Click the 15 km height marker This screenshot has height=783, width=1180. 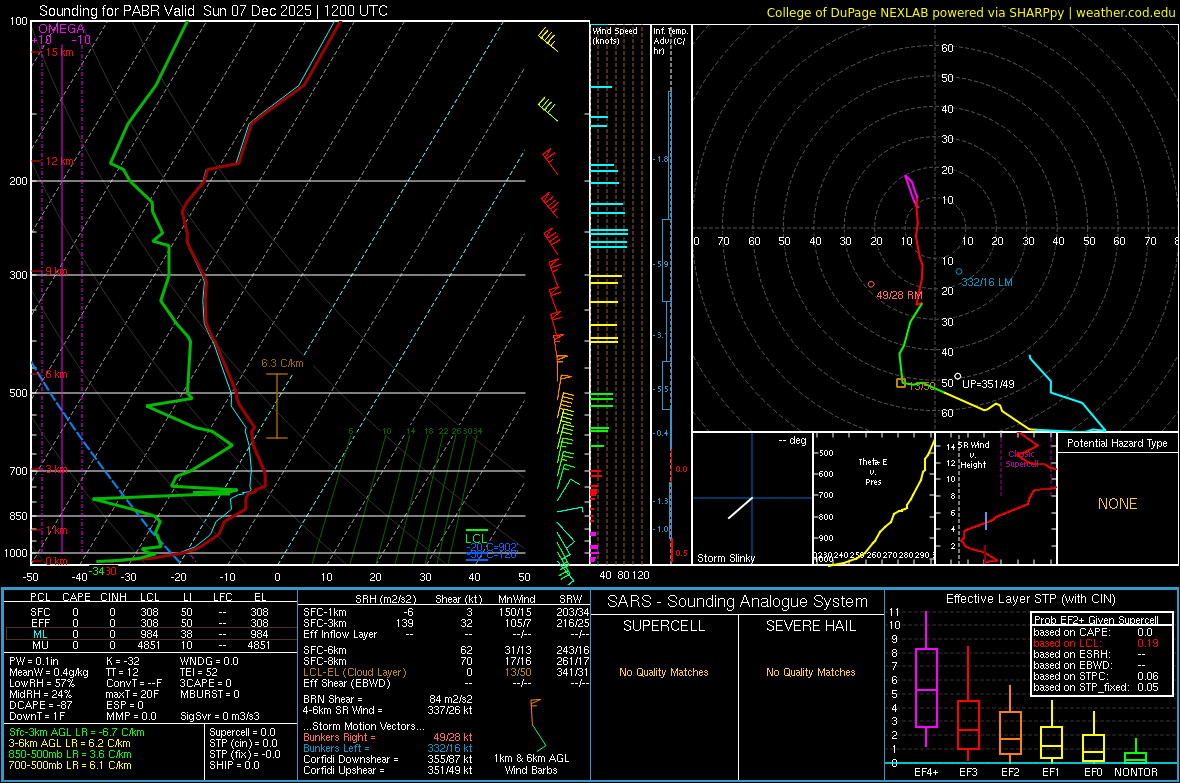pyautogui.click(x=59, y=52)
